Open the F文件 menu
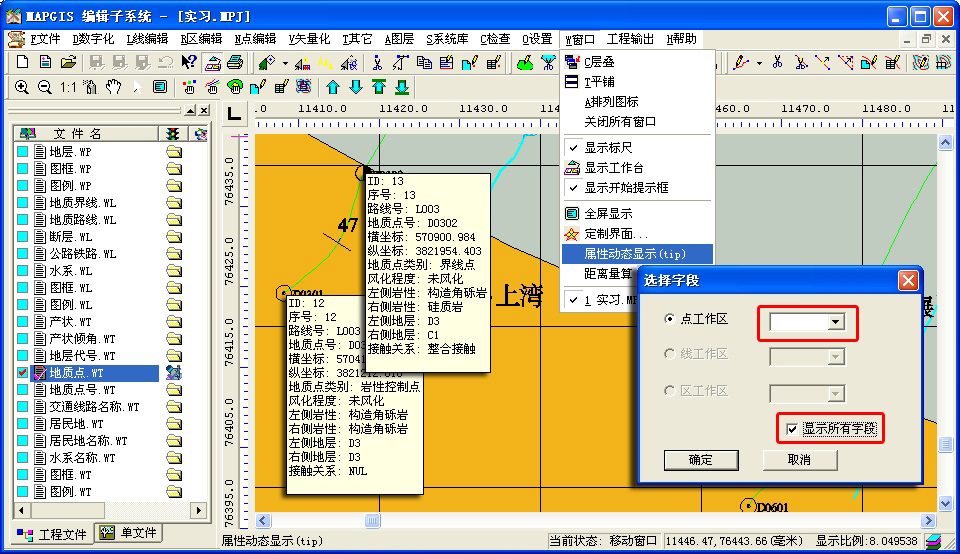Viewport: 960px width, 554px height. tap(45, 39)
